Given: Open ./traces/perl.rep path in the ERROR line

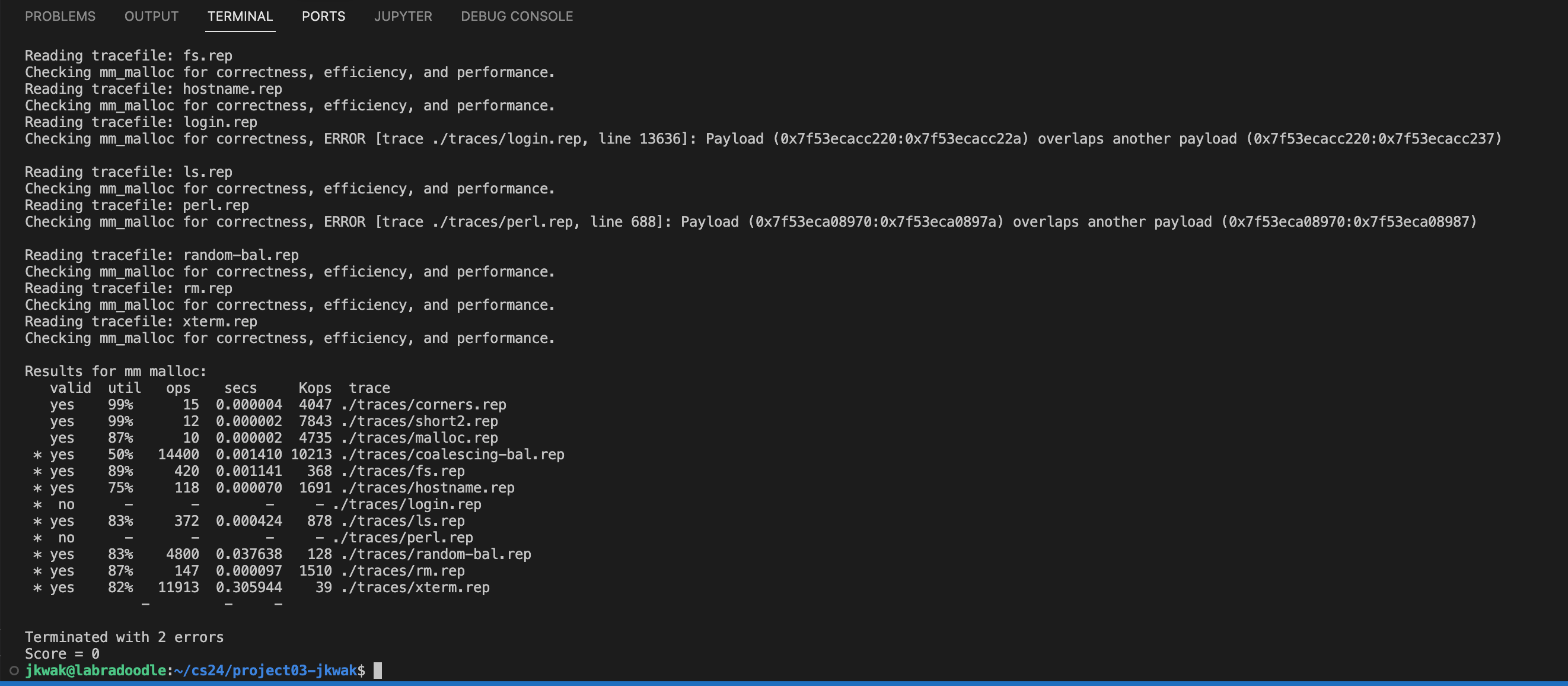Looking at the screenshot, I should click(502, 222).
